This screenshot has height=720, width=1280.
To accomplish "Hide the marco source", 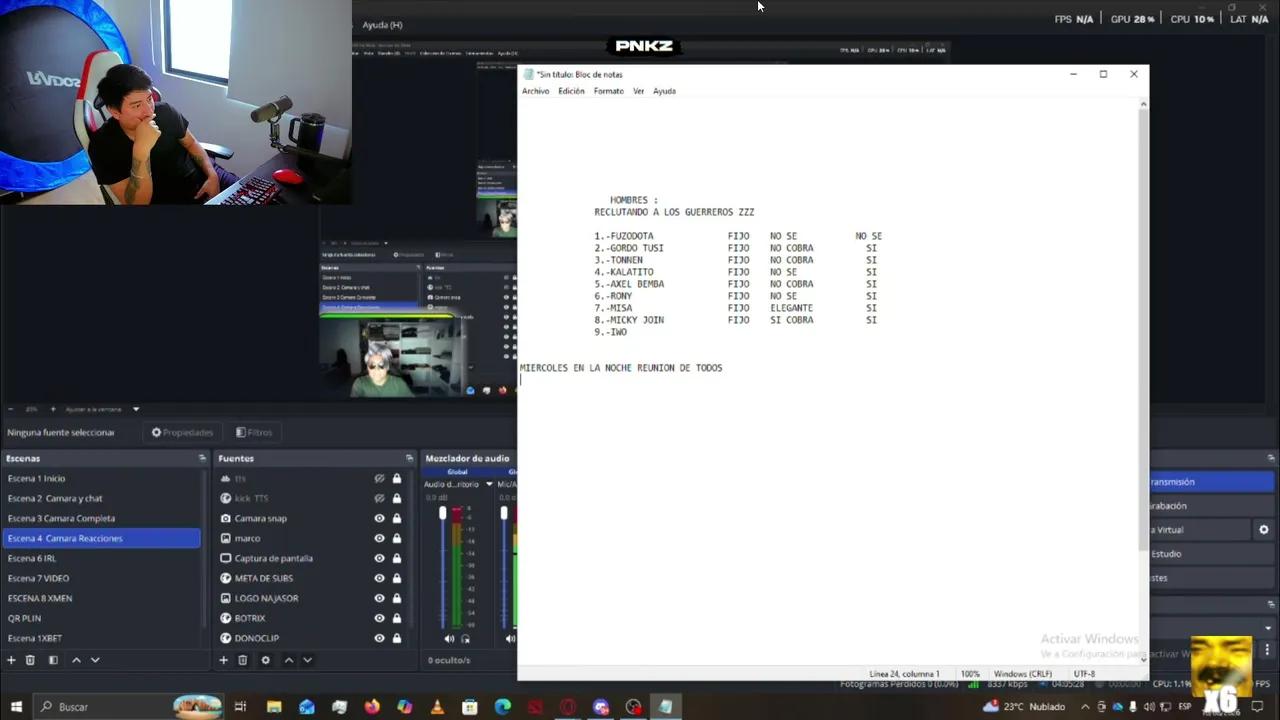I will point(379,538).
